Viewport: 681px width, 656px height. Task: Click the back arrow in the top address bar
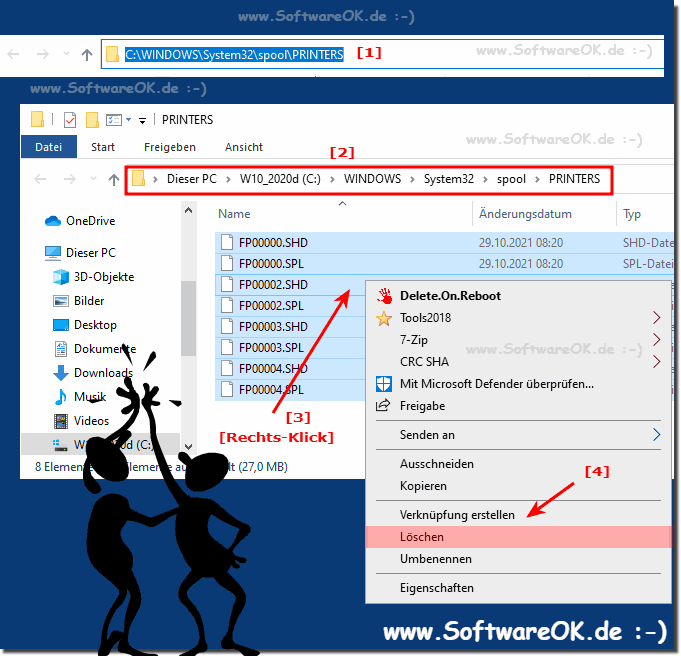pyautogui.click(x=13, y=54)
